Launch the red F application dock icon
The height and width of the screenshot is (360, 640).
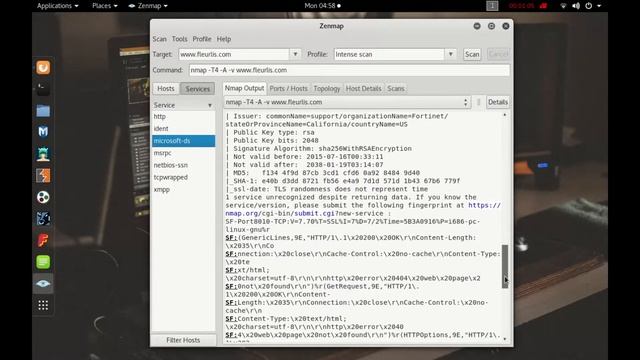point(43,240)
